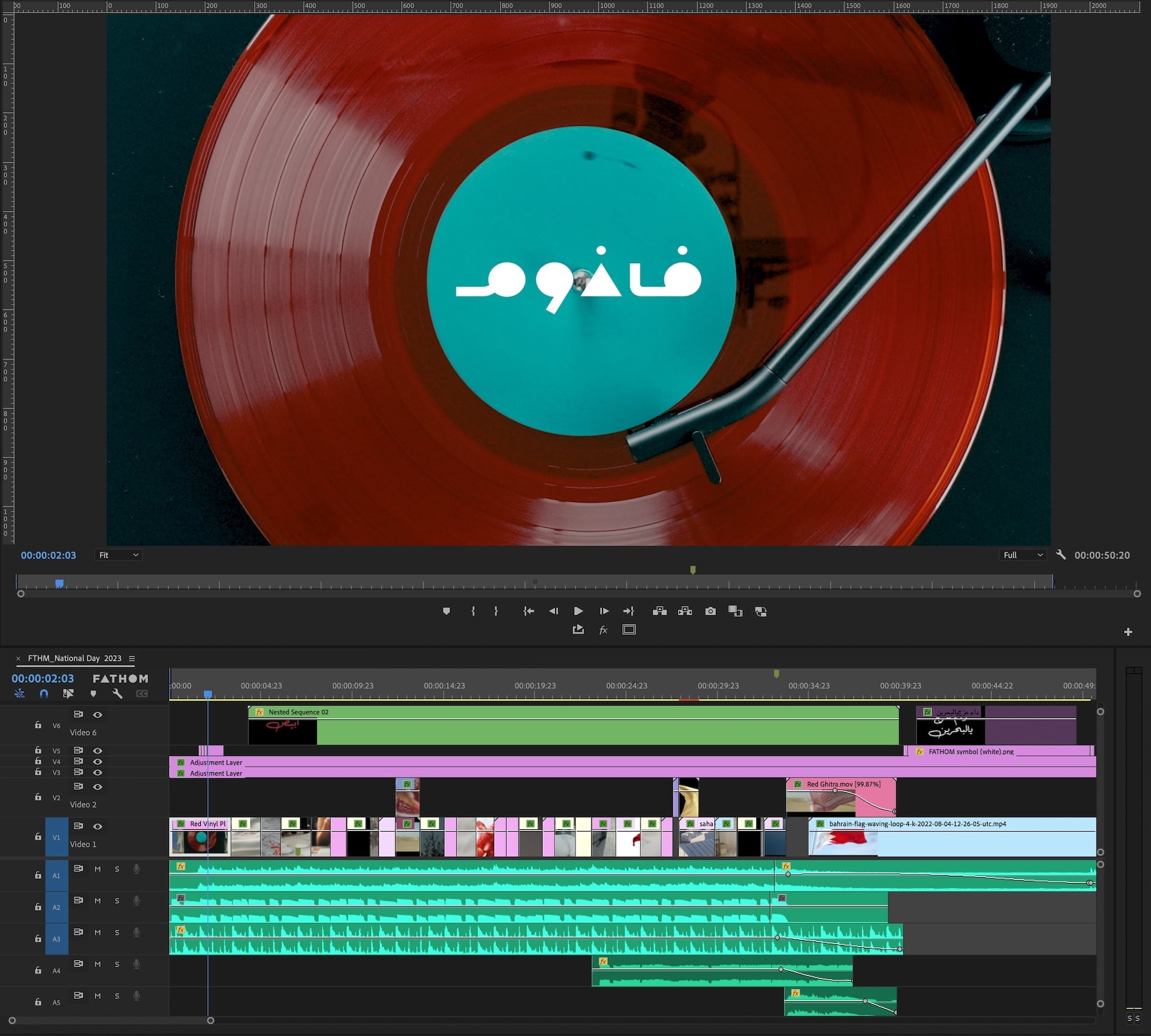Step forward one frame
This screenshot has height=1036, width=1151.
[604, 611]
